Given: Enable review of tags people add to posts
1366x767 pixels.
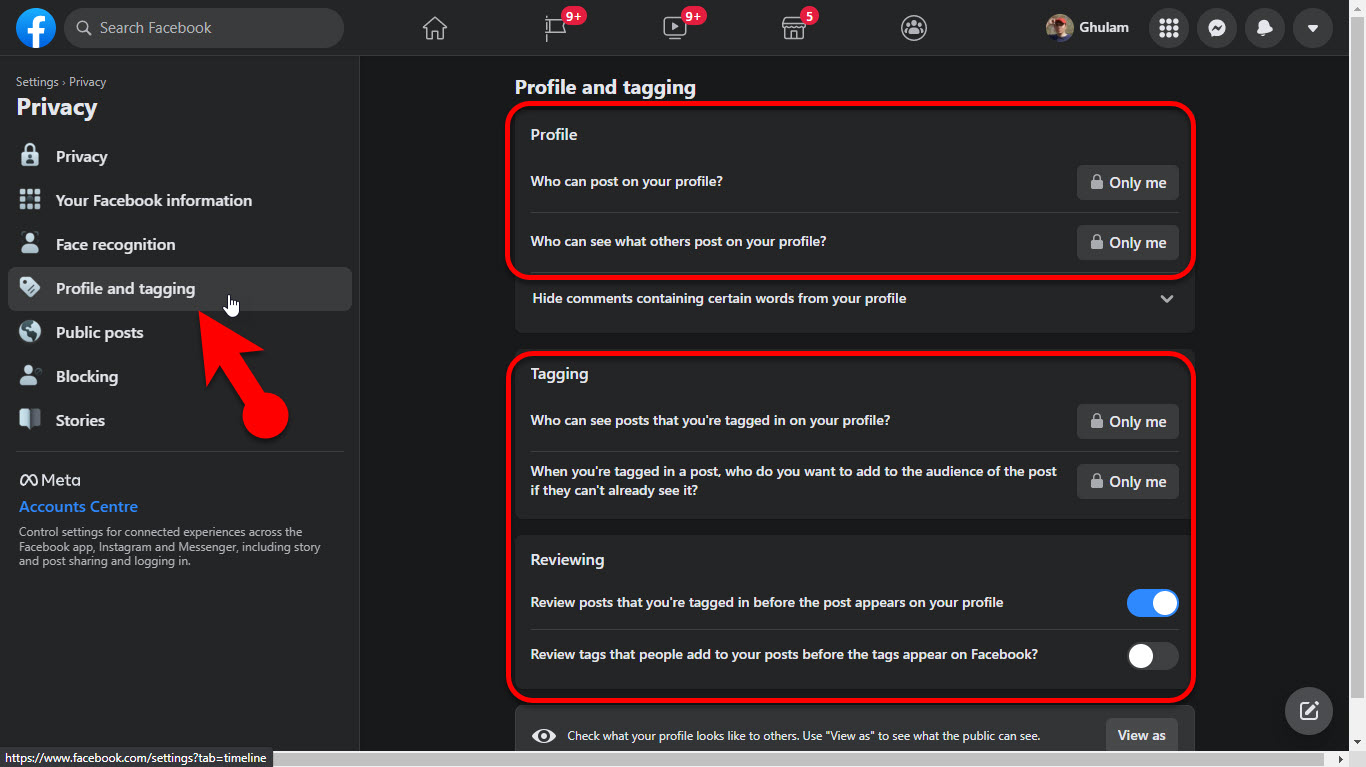Looking at the screenshot, I should pos(1152,655).
